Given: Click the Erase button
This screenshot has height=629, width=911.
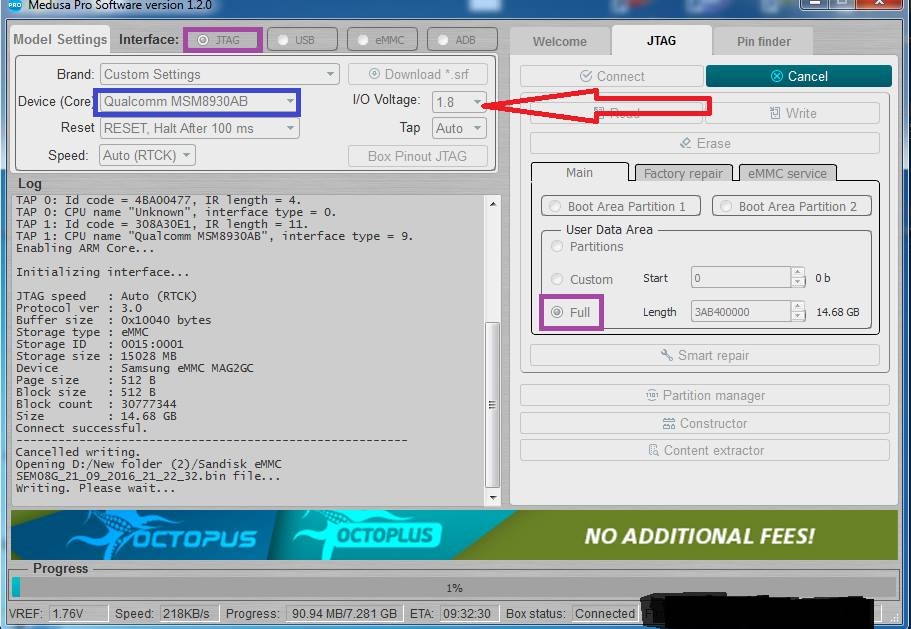Looking at the screenshot, I should tap(705, 143).
